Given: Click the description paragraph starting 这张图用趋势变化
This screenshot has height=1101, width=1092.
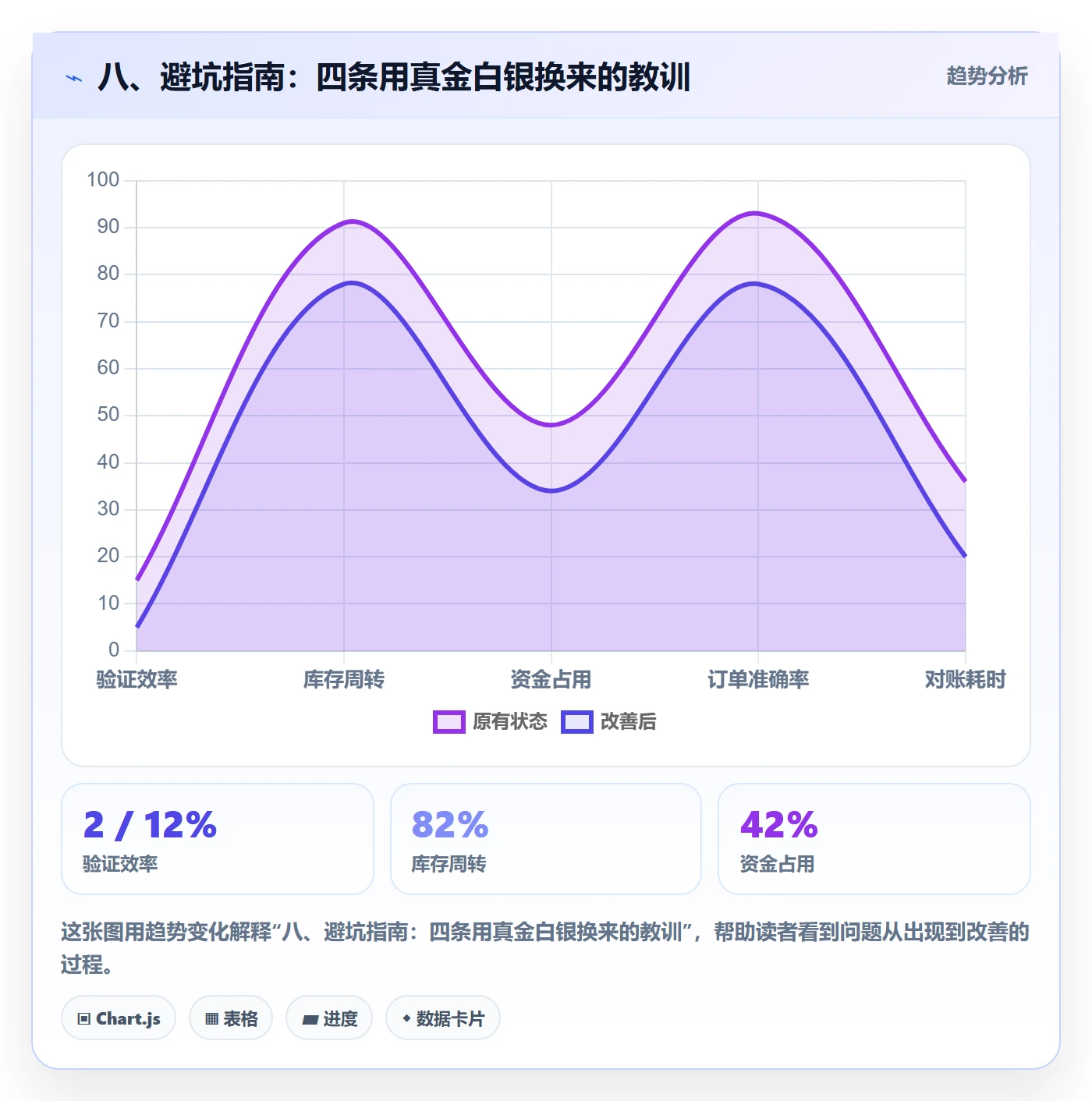Looking at the screenshot, I should click(545, 947).
